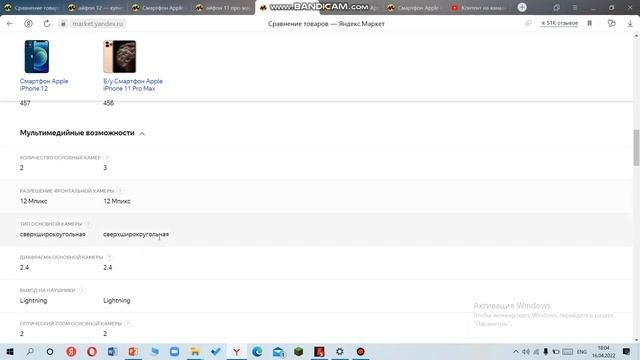Image resolution: width=640 pixels, height=360 pixels.
Task: Open Б/у Смартфон Apple iPhone 11 Pro Max link
Action: point(133,85)
